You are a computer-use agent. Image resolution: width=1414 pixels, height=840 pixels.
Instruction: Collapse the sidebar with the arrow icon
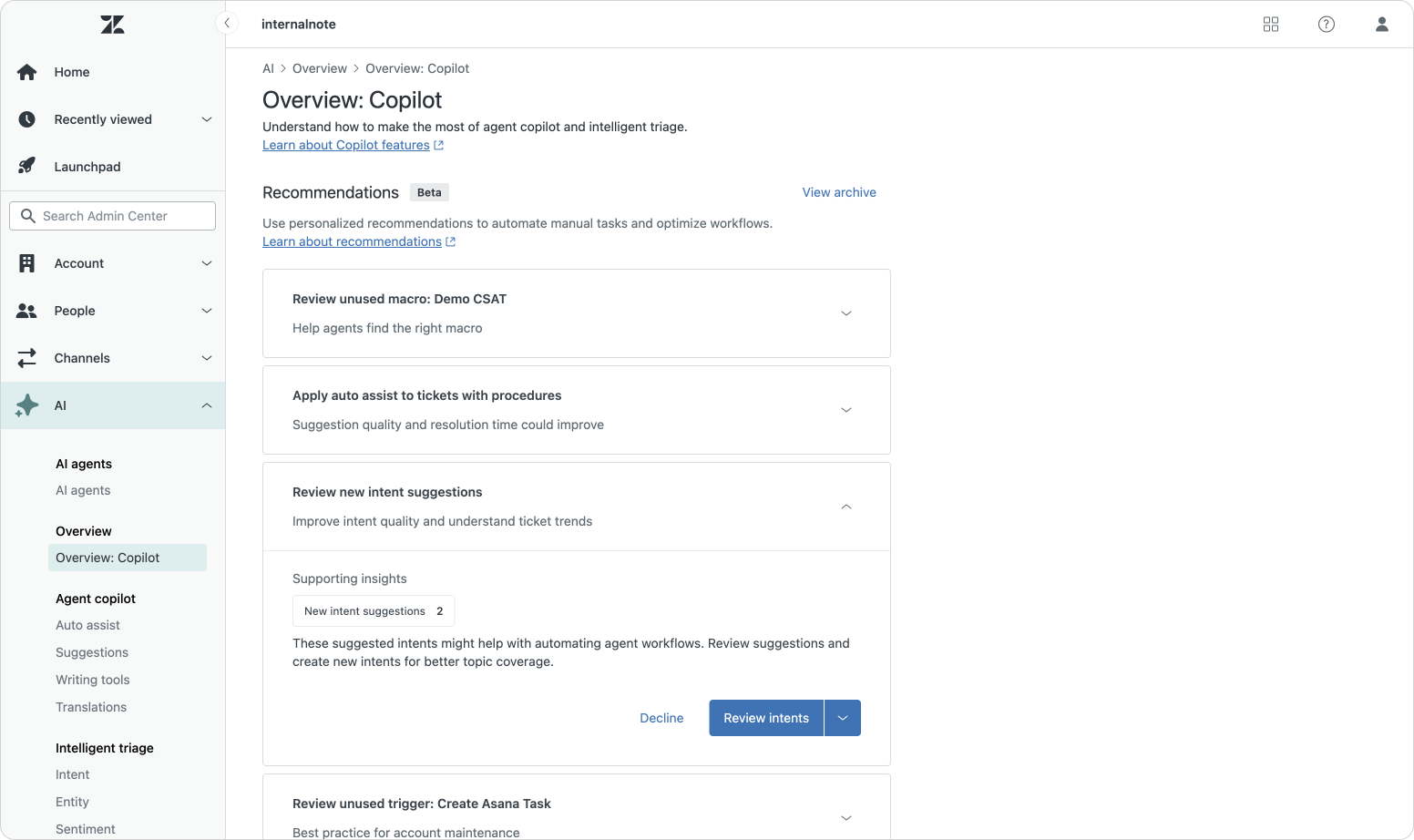click(x=227, y=24)
